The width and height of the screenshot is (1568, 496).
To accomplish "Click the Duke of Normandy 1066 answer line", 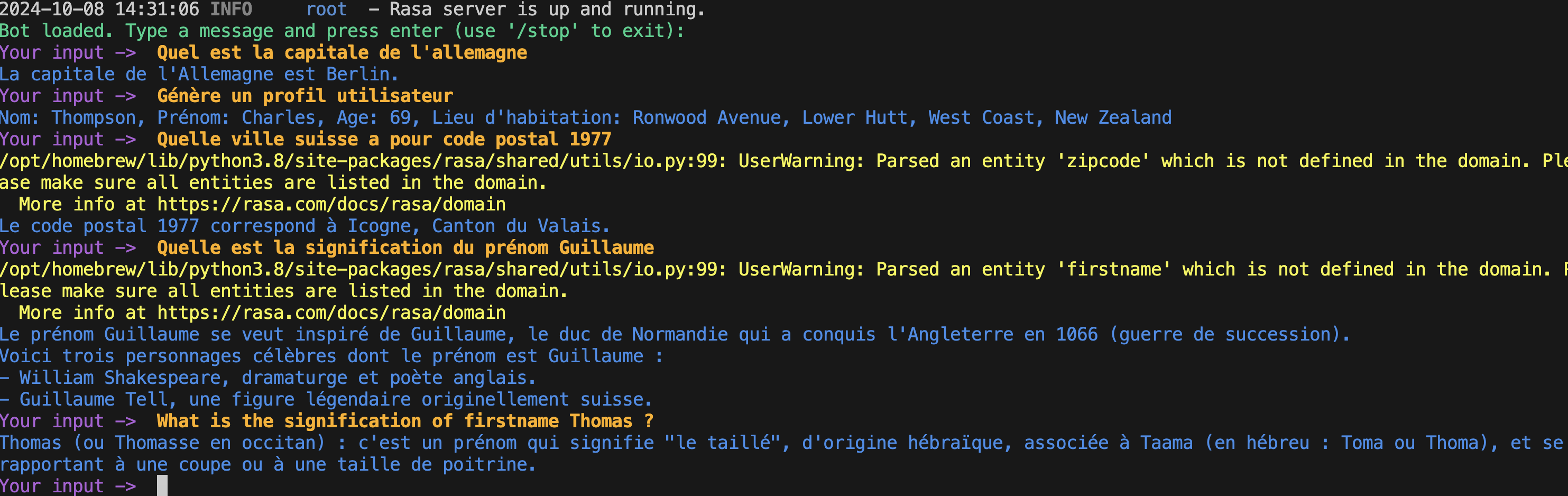I will (x=674, y=335).
